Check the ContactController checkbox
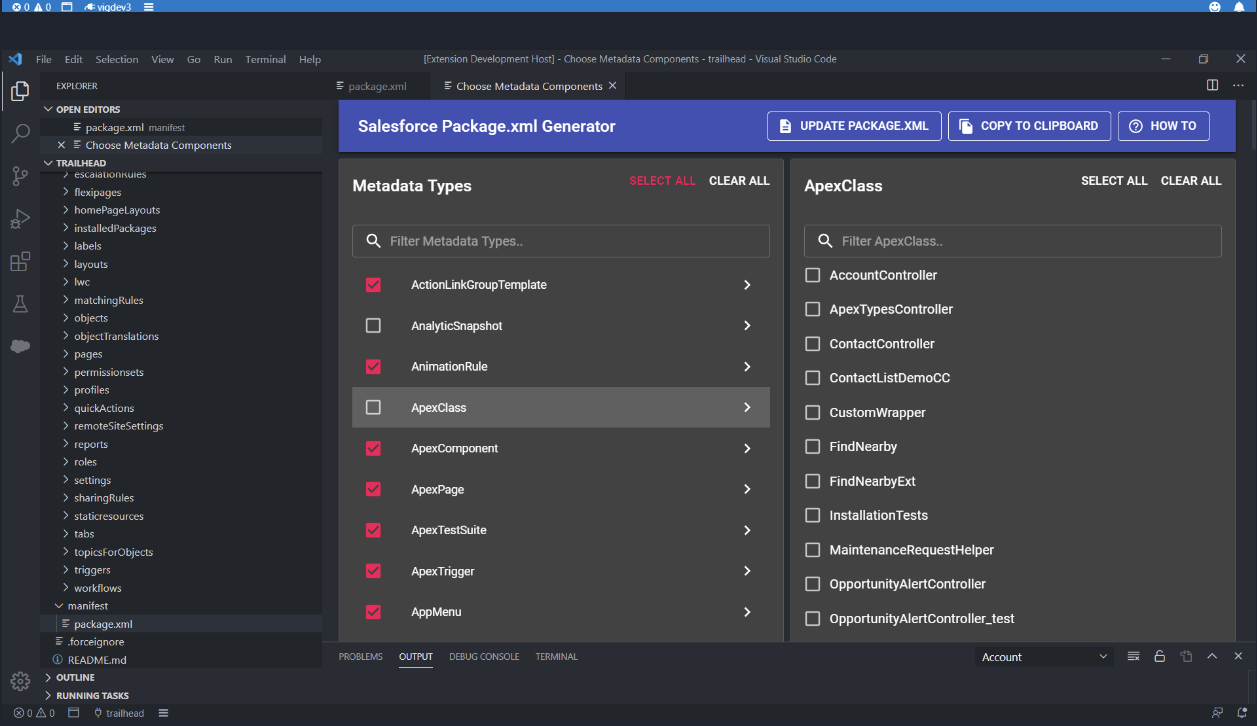The image size is (1257, 726). click(x=813, y=344)
